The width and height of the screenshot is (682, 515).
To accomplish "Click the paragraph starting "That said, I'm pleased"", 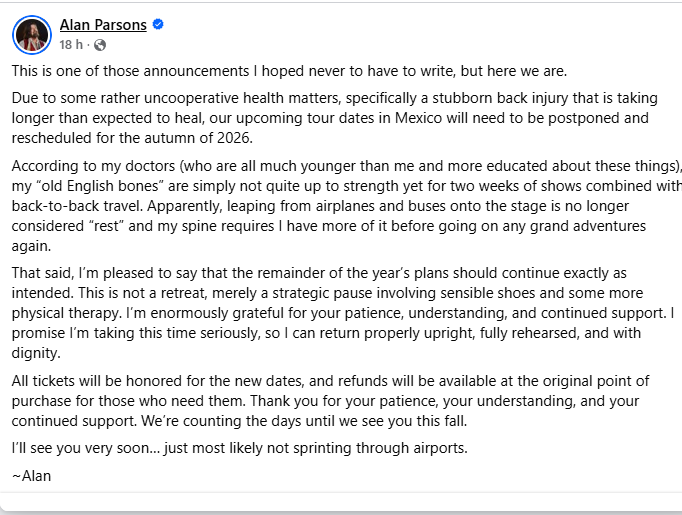I will [x=340, y=312].
